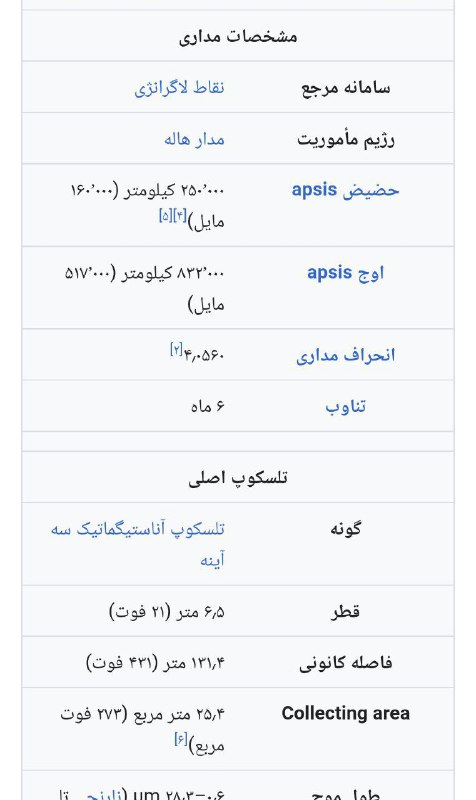Follow the تناوب link
The height and width of the screenshot is (800, 476).
tap(345, 406)
